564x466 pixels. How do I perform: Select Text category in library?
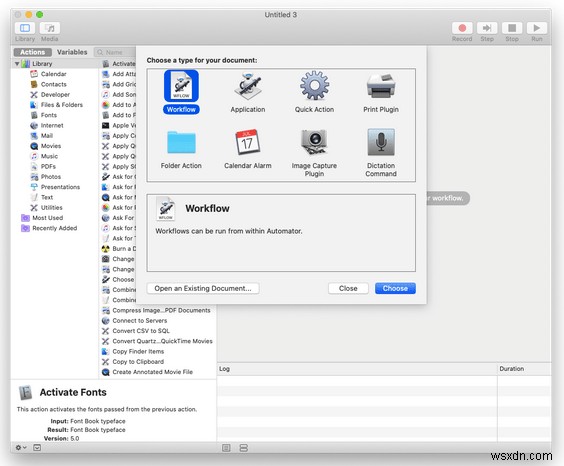click(x=47, y=197)
